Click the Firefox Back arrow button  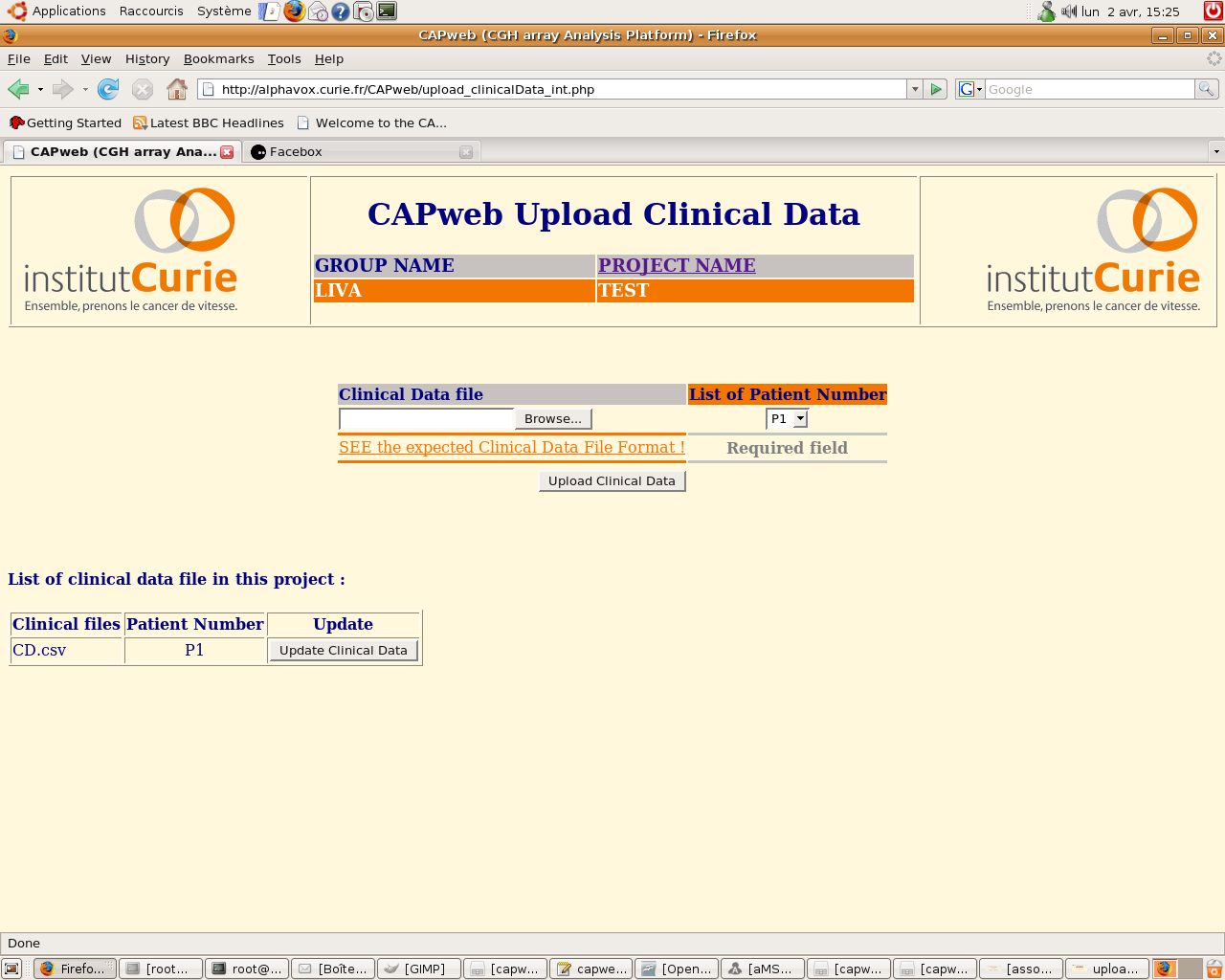[18, 89]
